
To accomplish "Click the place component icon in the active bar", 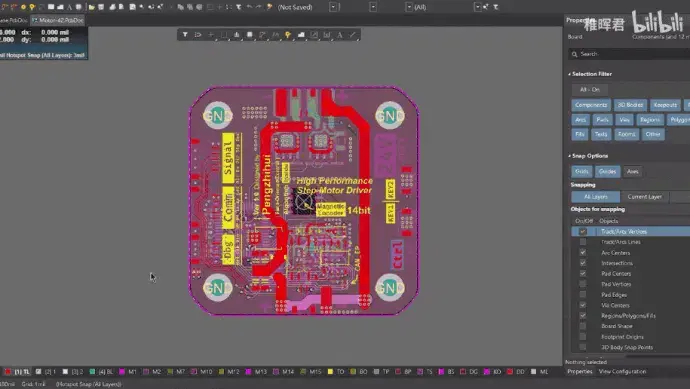I will coord(250,34).
